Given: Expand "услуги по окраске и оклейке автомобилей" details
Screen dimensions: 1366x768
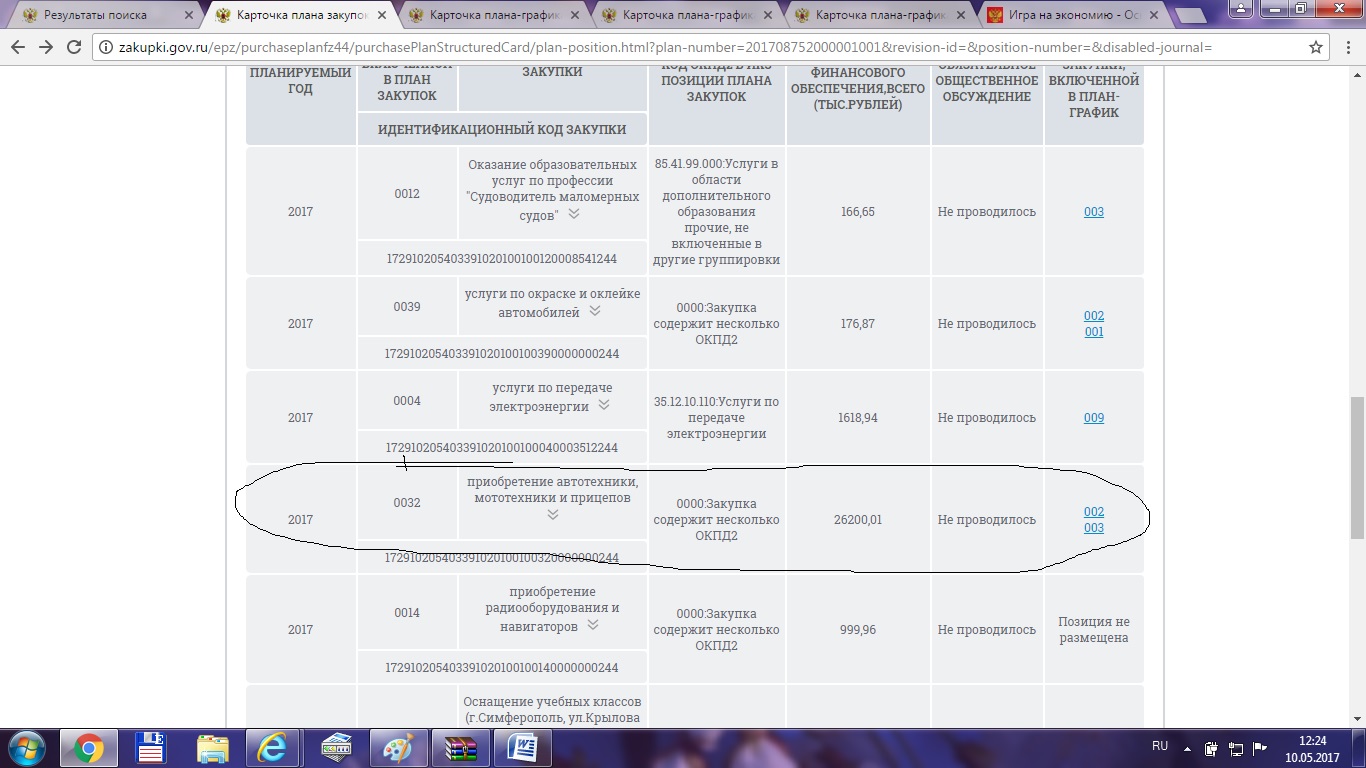Looking at the screenshot, I should [595, 311].
